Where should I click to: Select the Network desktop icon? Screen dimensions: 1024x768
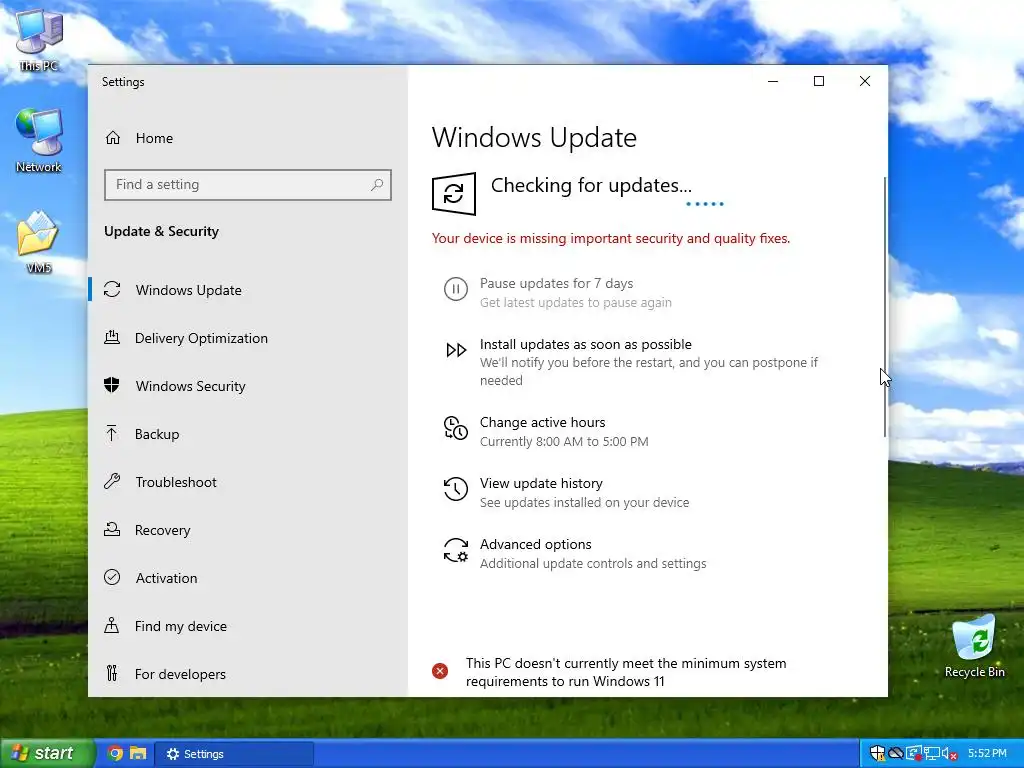tap(39, 141)
